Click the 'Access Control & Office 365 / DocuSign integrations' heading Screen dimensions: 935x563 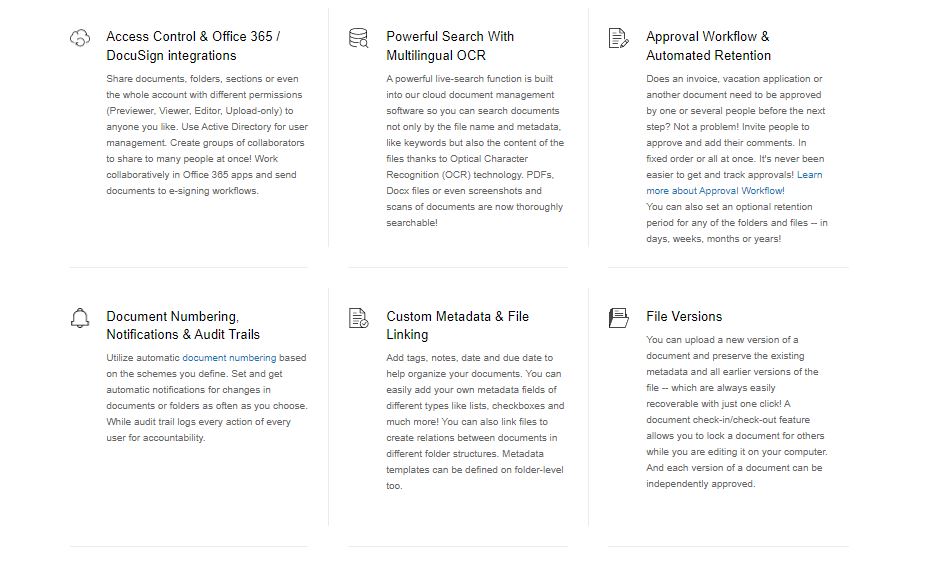[193, 46]
